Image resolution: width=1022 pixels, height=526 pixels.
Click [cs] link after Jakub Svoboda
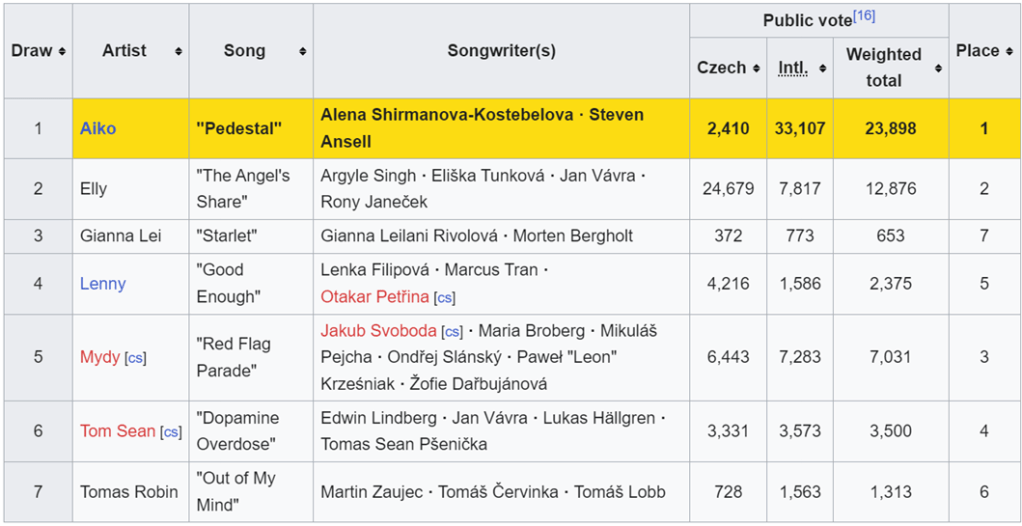point(452,331)
